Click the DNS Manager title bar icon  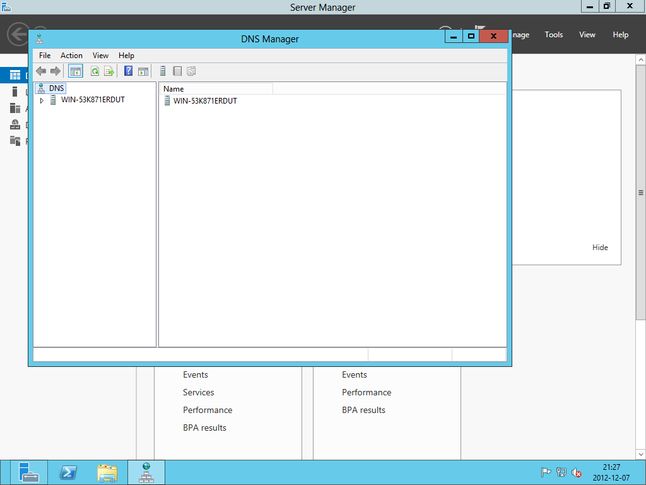click(x=40, y=39)
